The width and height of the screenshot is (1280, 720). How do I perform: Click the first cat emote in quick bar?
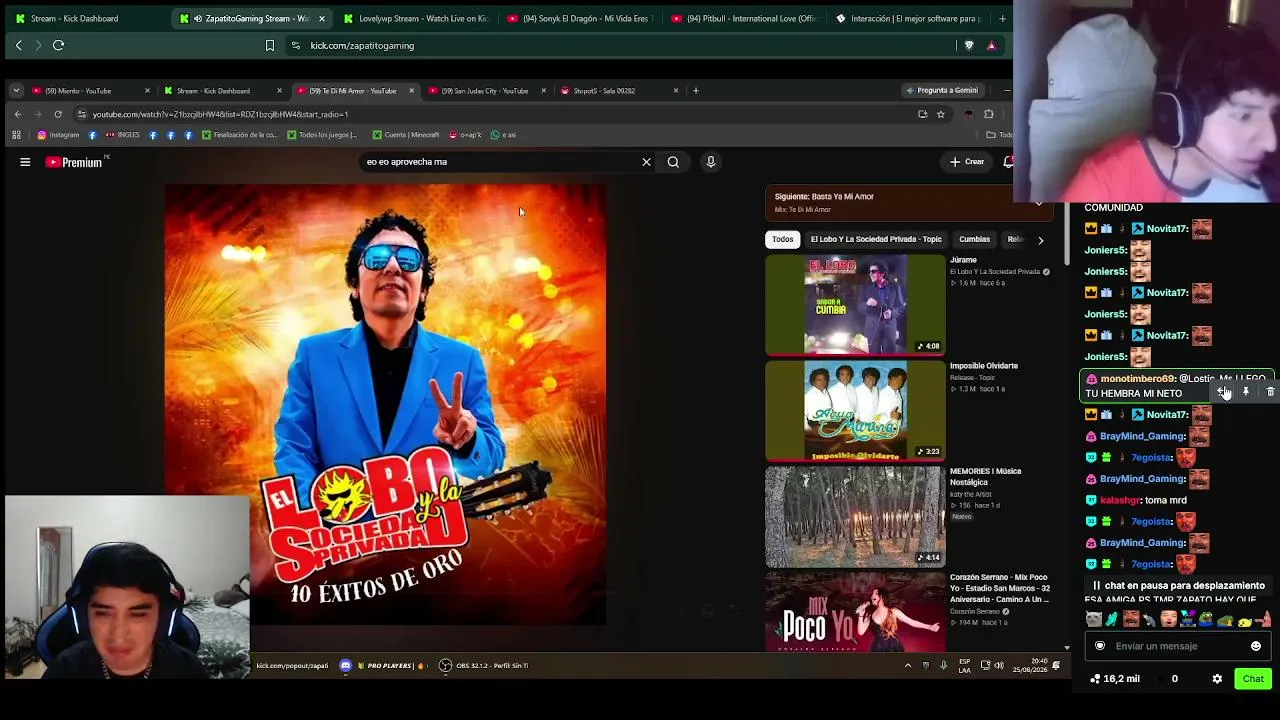pos(1093,620)
